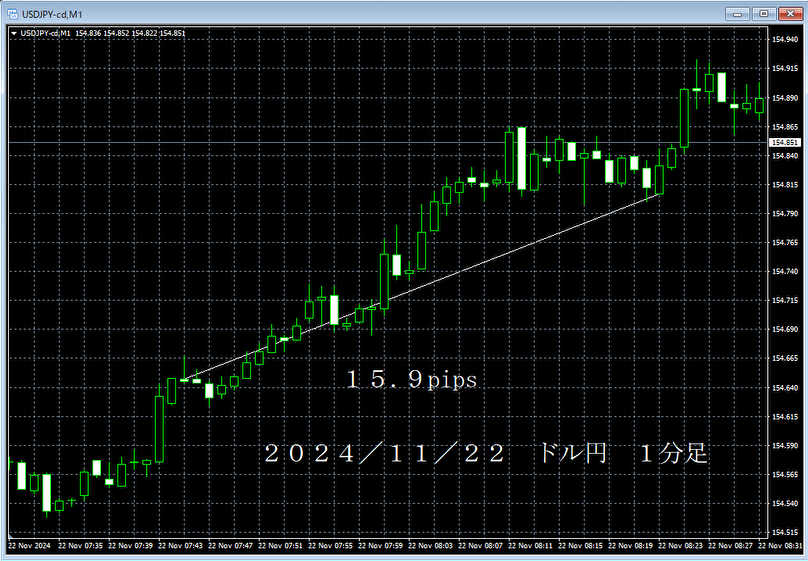
Task: Click the 154.690 price scale value
Action: 785,329
